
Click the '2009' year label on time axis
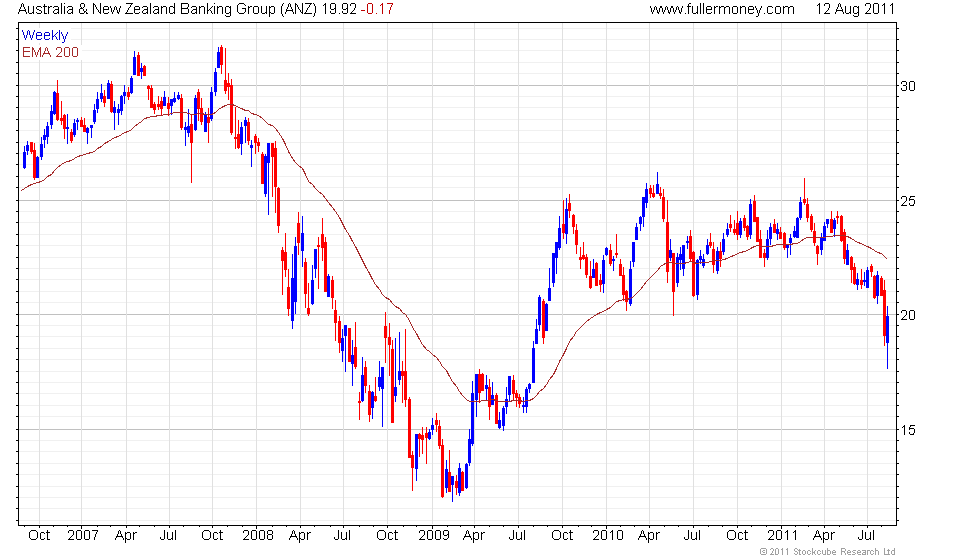click(434, 536)
